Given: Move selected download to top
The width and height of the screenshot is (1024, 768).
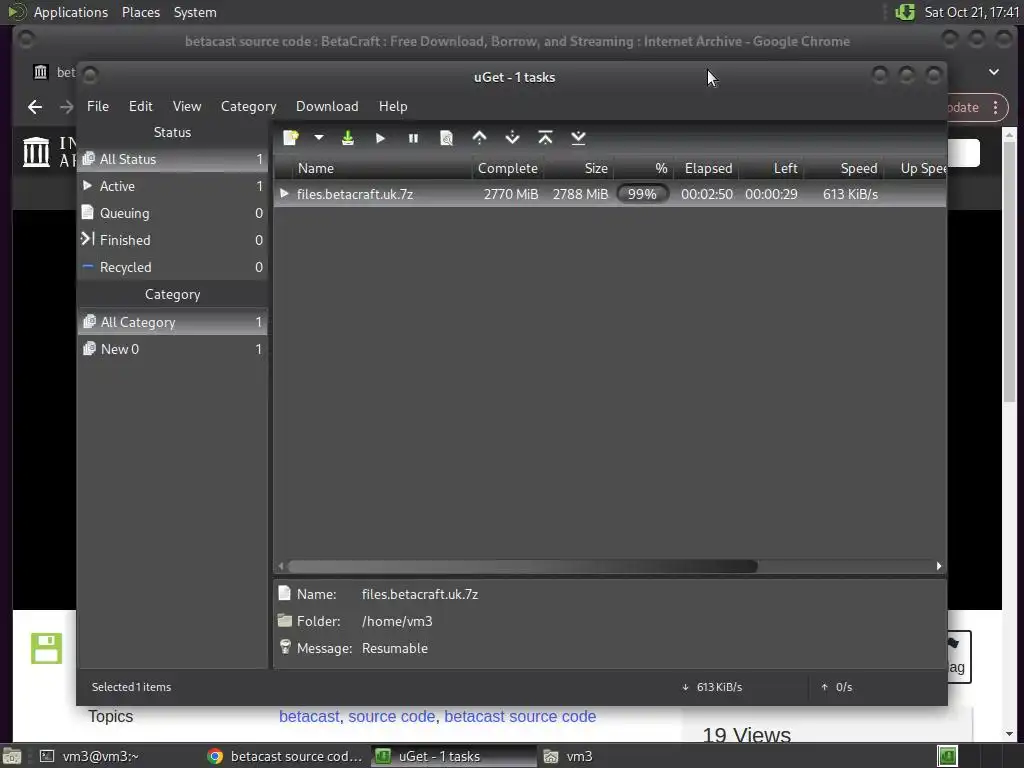Looking at the screenshot, I should tap(545, 138).
